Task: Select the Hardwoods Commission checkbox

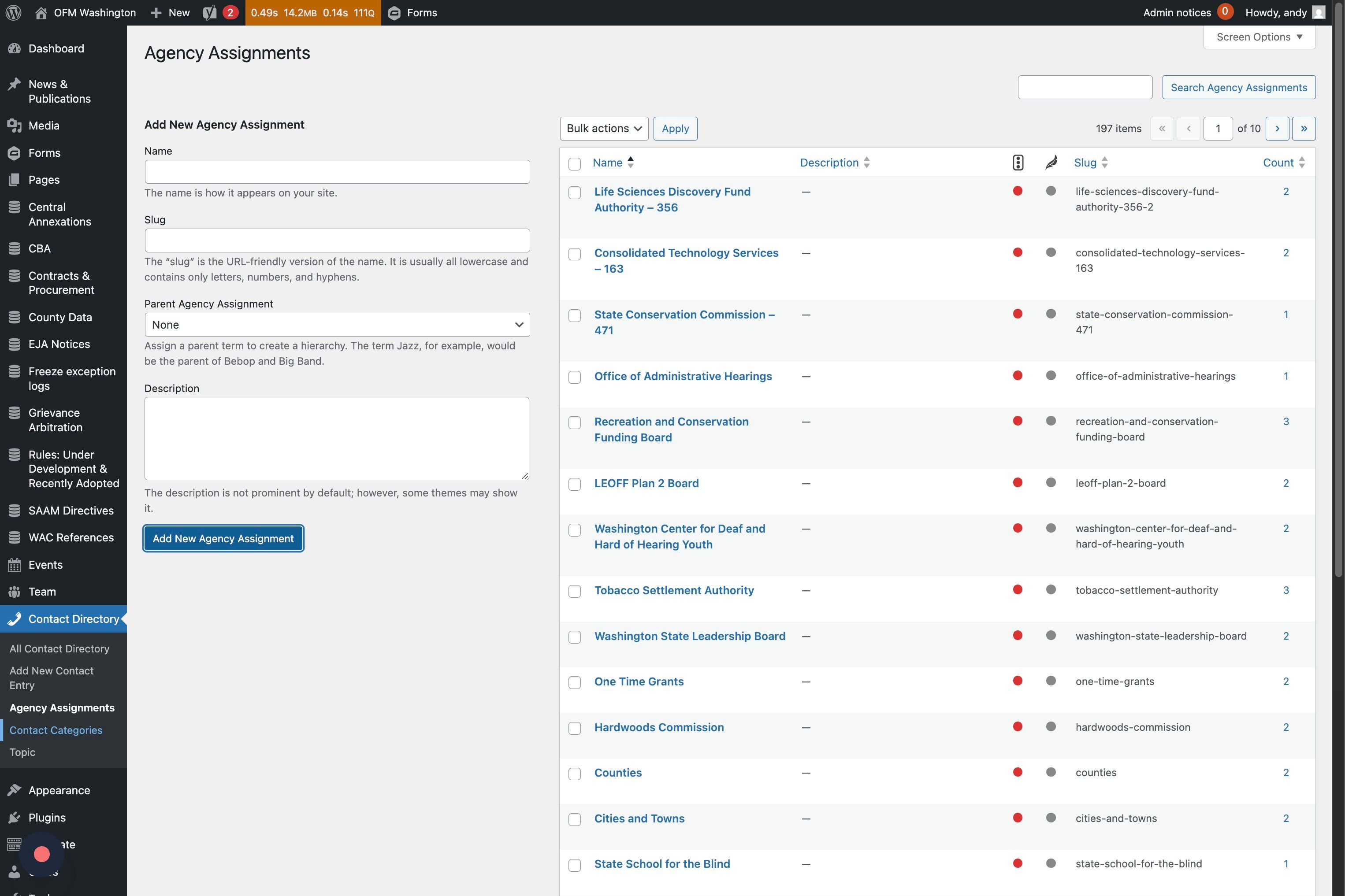Action: (x=575, y=729)
